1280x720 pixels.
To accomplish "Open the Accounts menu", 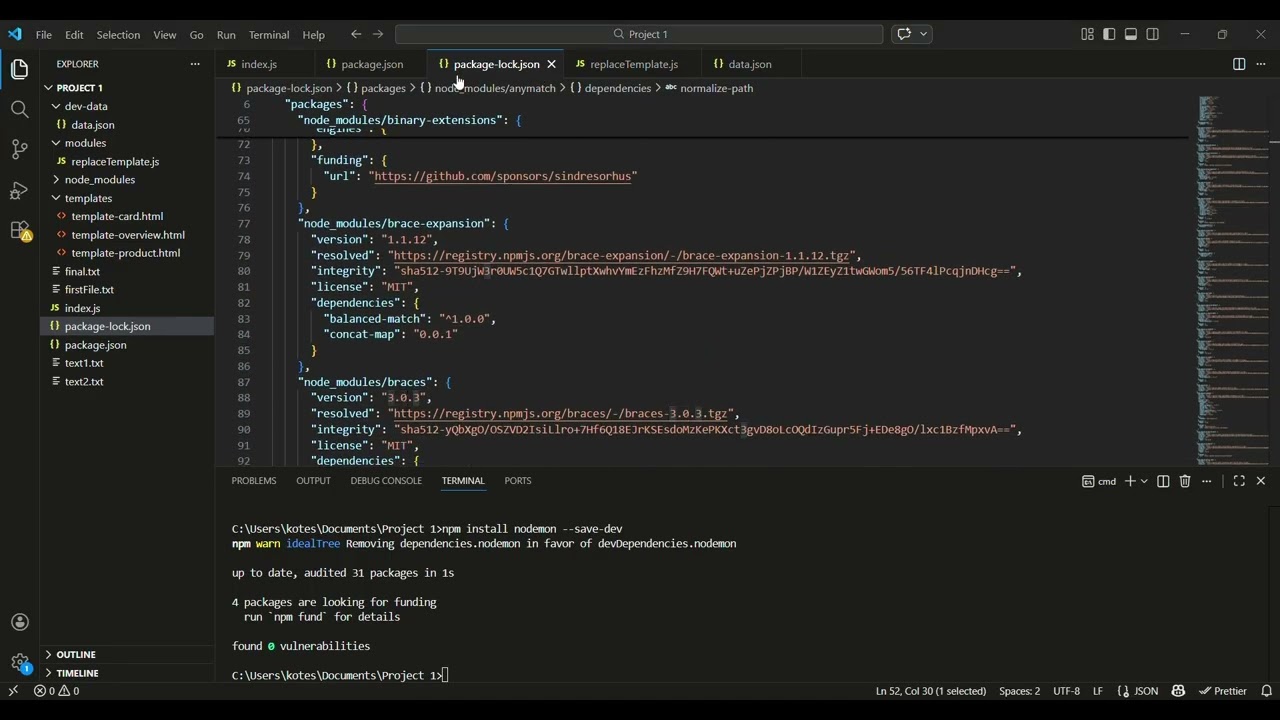I will pos(19,622).
